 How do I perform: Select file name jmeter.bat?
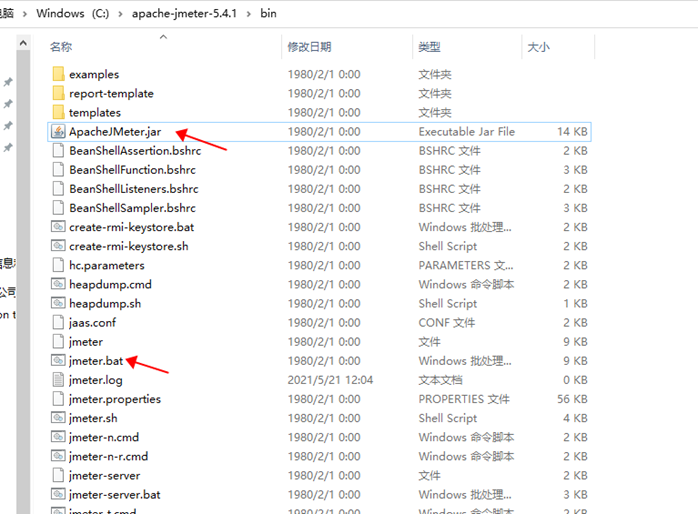(96, 361)
